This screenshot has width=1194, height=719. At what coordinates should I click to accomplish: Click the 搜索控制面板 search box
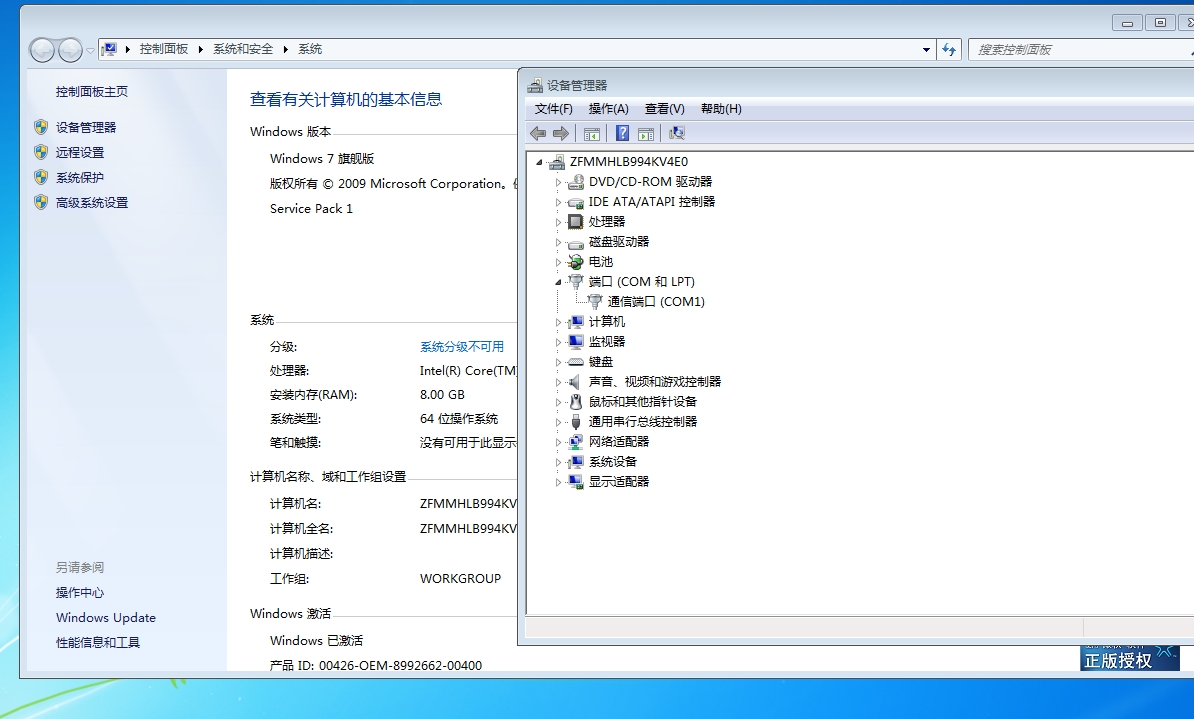pos(1081,50)
